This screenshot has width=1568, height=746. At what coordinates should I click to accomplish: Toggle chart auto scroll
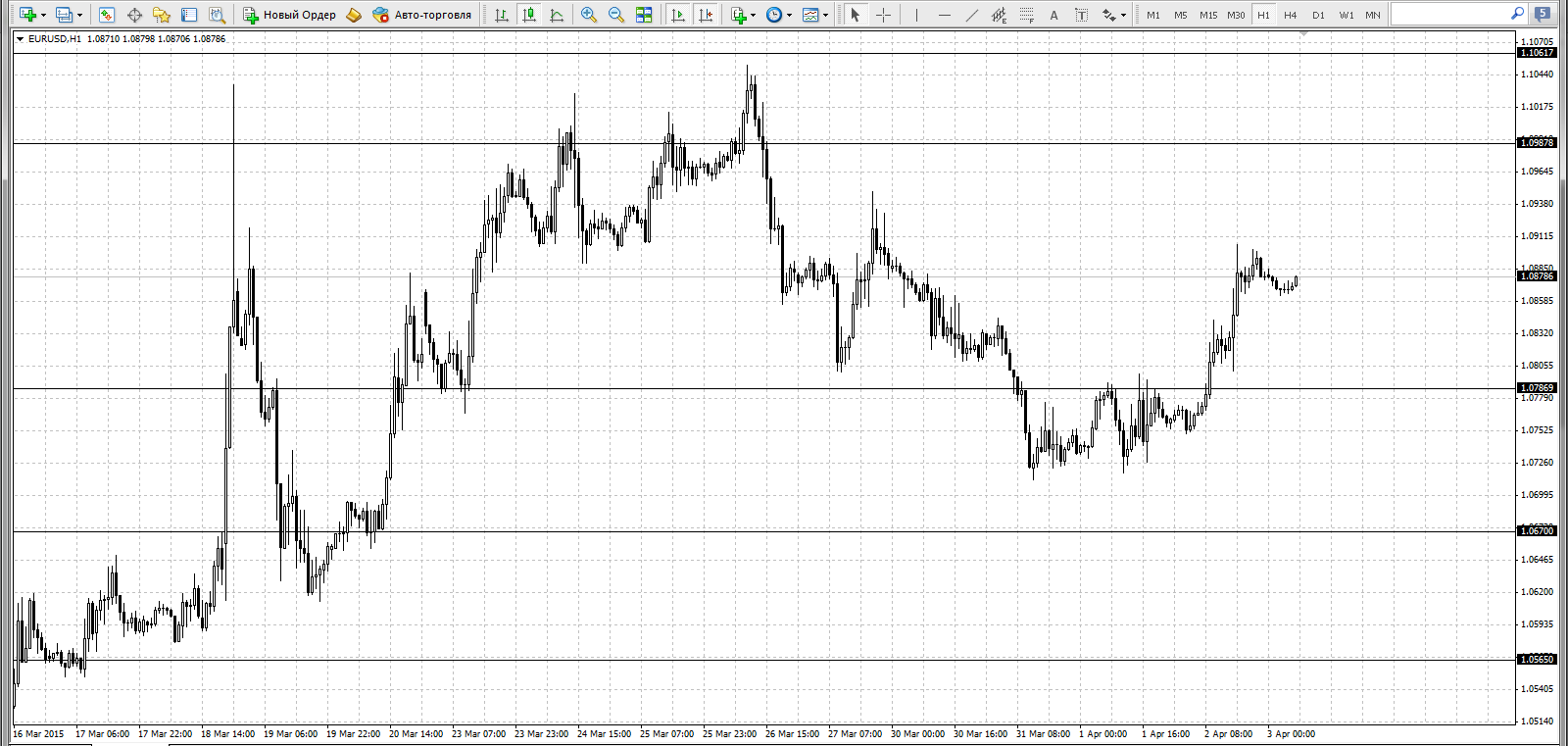click(x=677, y=15)
